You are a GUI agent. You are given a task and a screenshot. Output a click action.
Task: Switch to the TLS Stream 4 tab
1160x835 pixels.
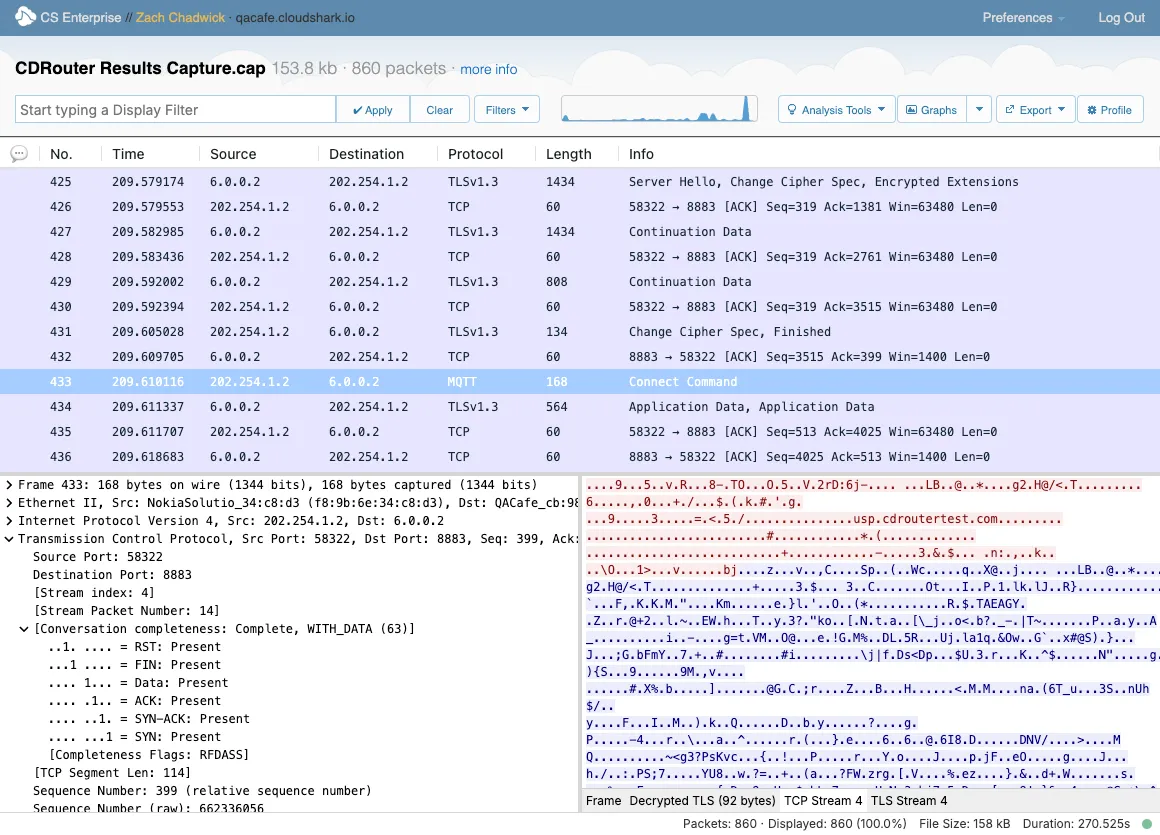(909, 801)
